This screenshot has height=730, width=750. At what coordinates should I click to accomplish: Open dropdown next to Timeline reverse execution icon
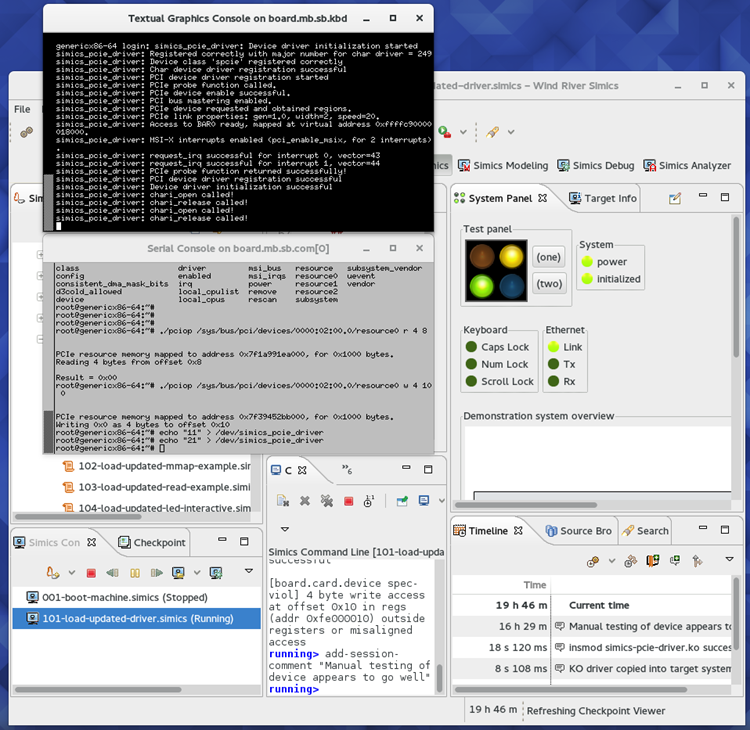coord(612,561)
